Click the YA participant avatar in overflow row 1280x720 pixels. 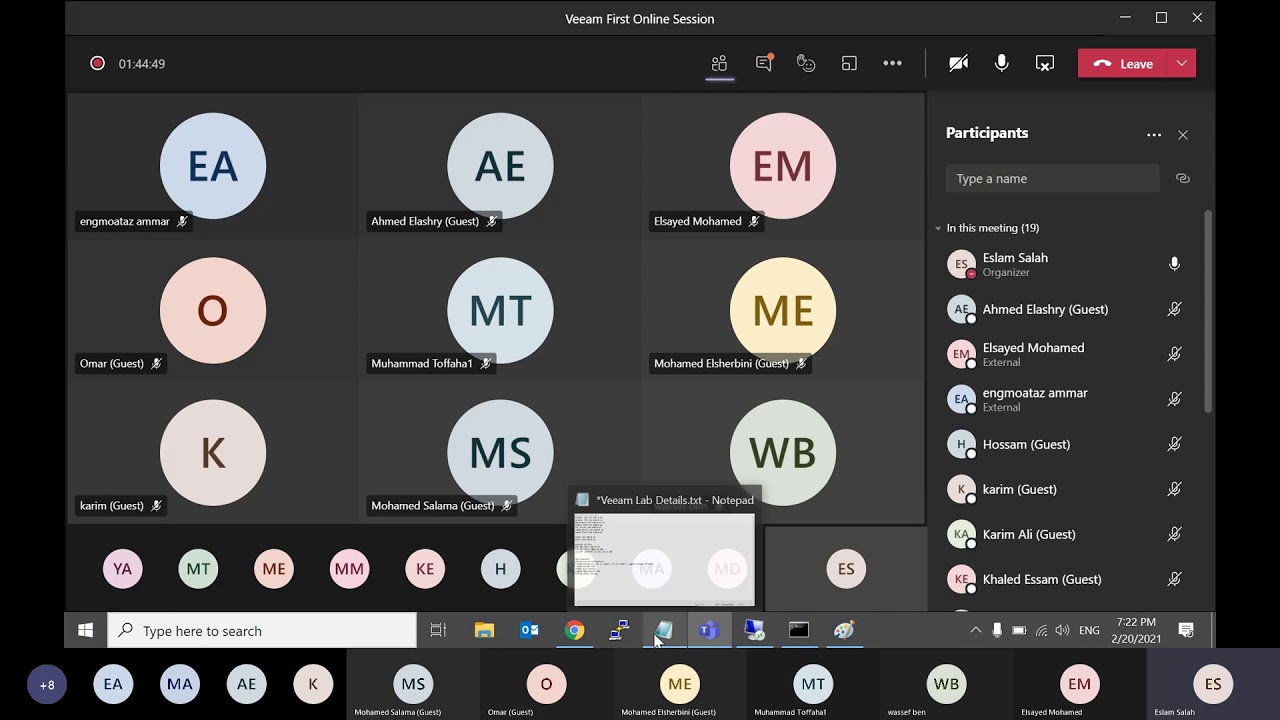[x=122, y=569]
